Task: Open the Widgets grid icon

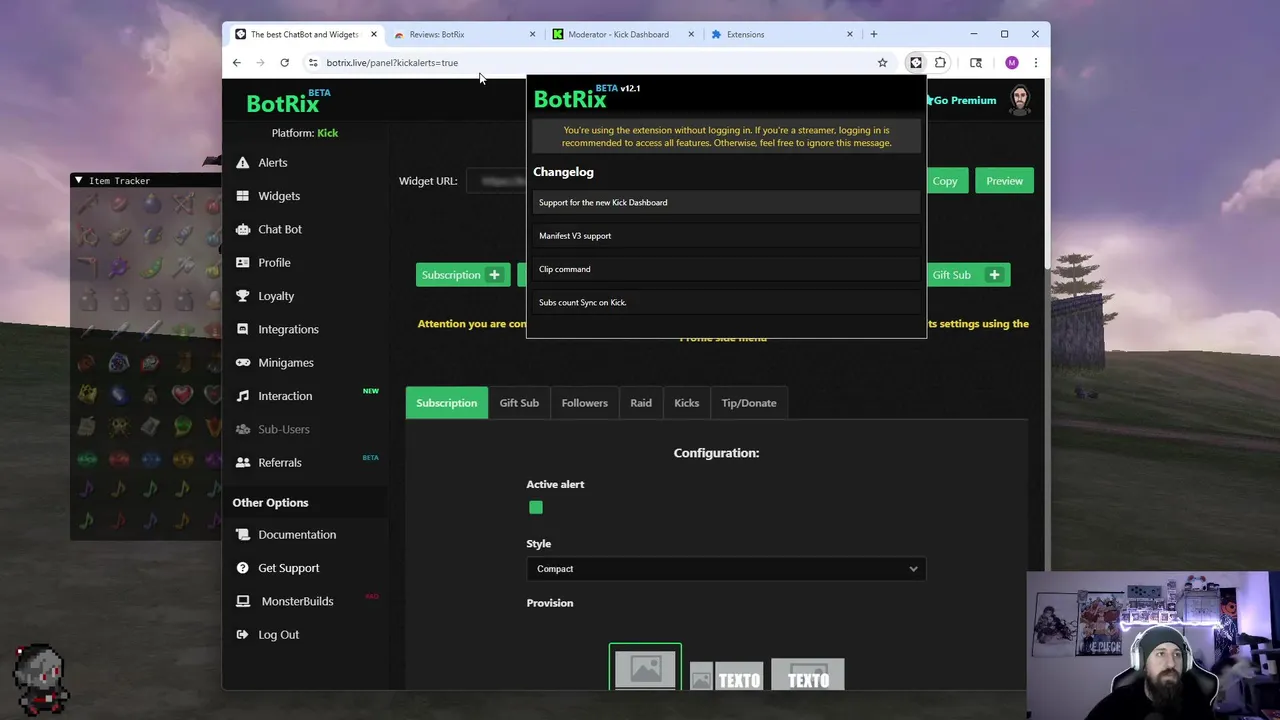Action: pos(242,196)
